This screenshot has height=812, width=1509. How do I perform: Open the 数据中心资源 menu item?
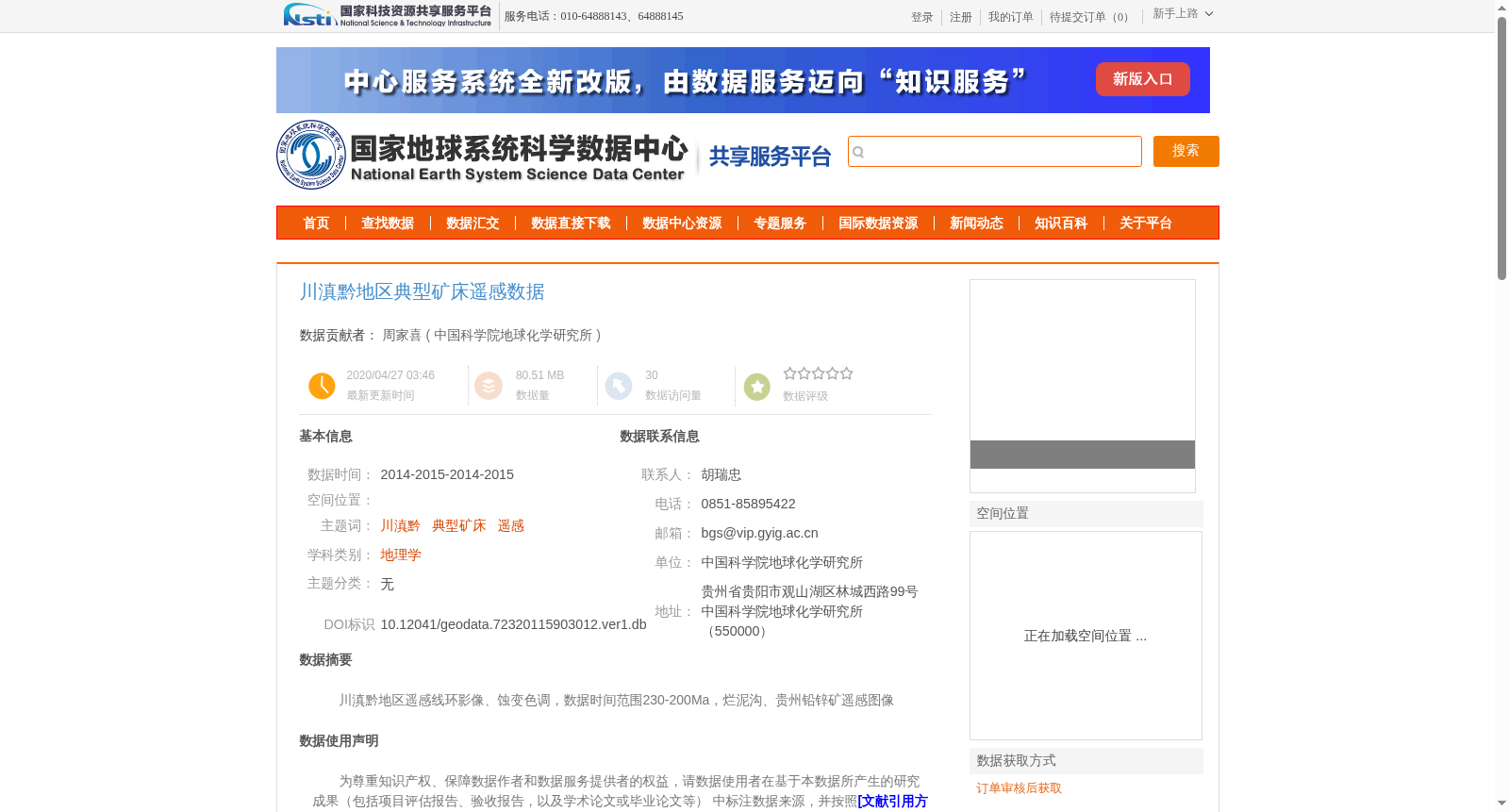coord(682,224)
